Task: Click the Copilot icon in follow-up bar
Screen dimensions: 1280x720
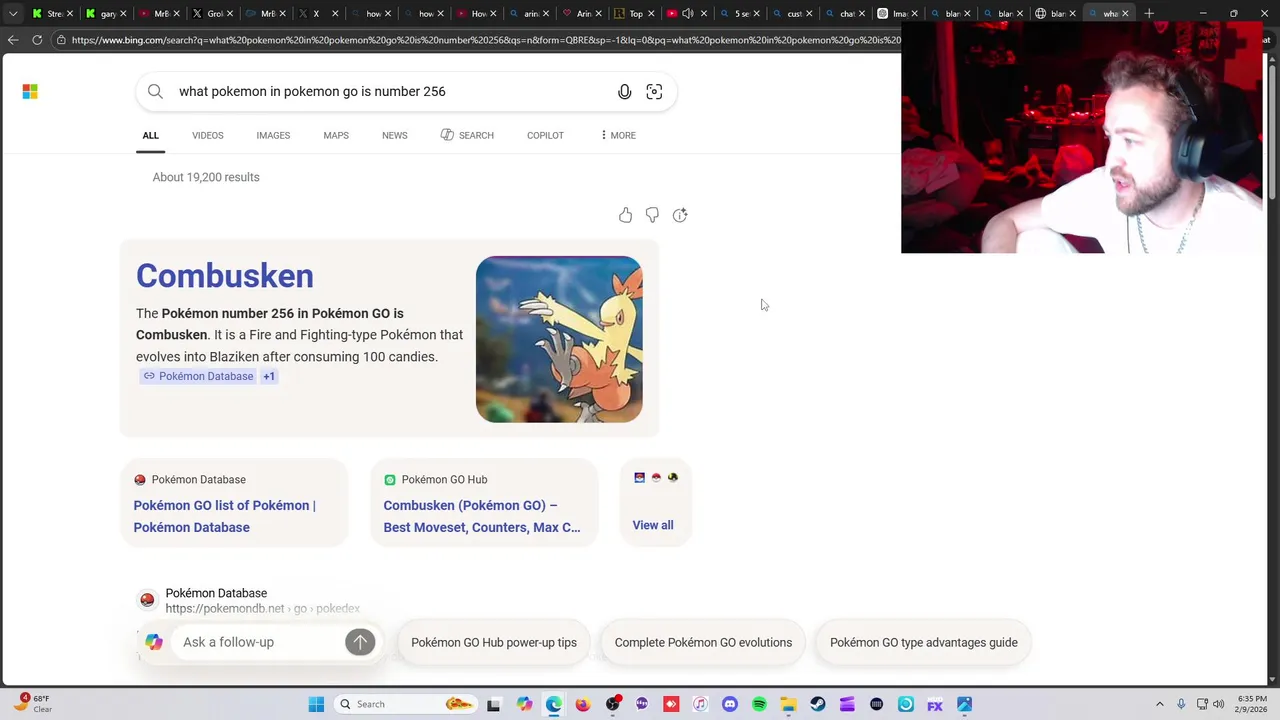Action: tap(154, 642)
